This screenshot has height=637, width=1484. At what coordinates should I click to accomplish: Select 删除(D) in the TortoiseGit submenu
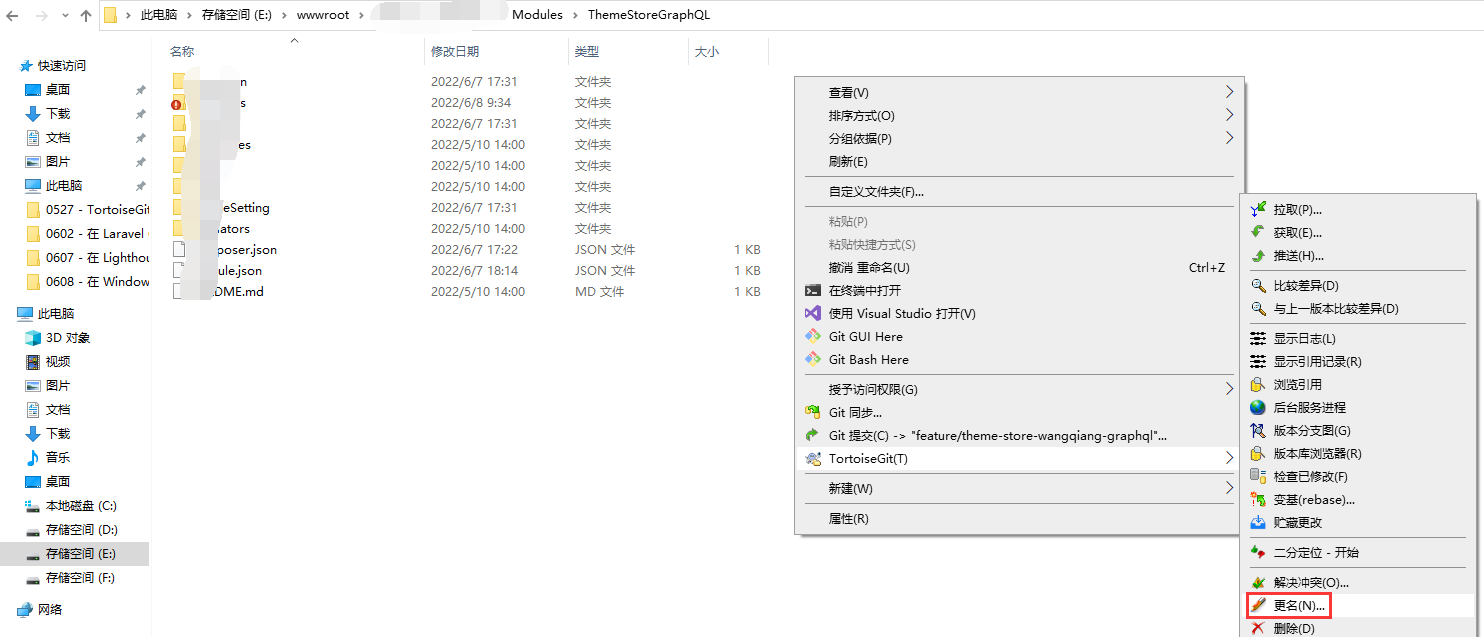click(x=1294, y=628)
